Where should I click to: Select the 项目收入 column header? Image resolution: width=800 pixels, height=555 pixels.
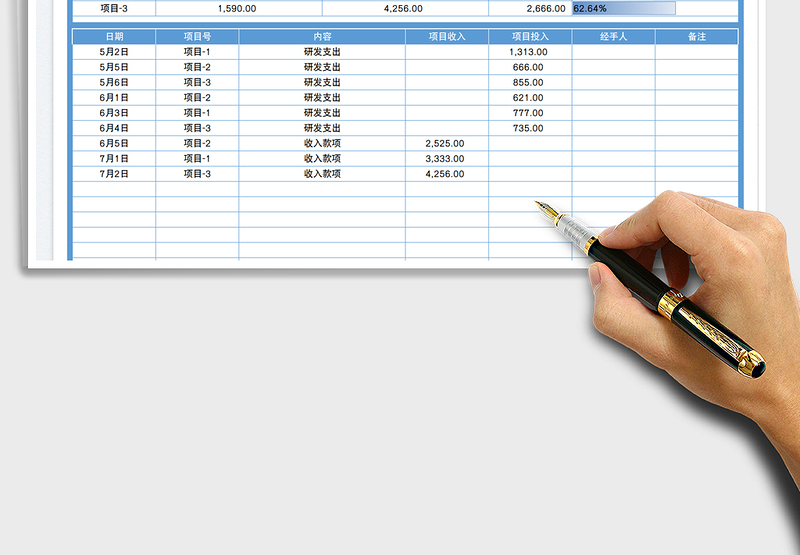[446, 37]
